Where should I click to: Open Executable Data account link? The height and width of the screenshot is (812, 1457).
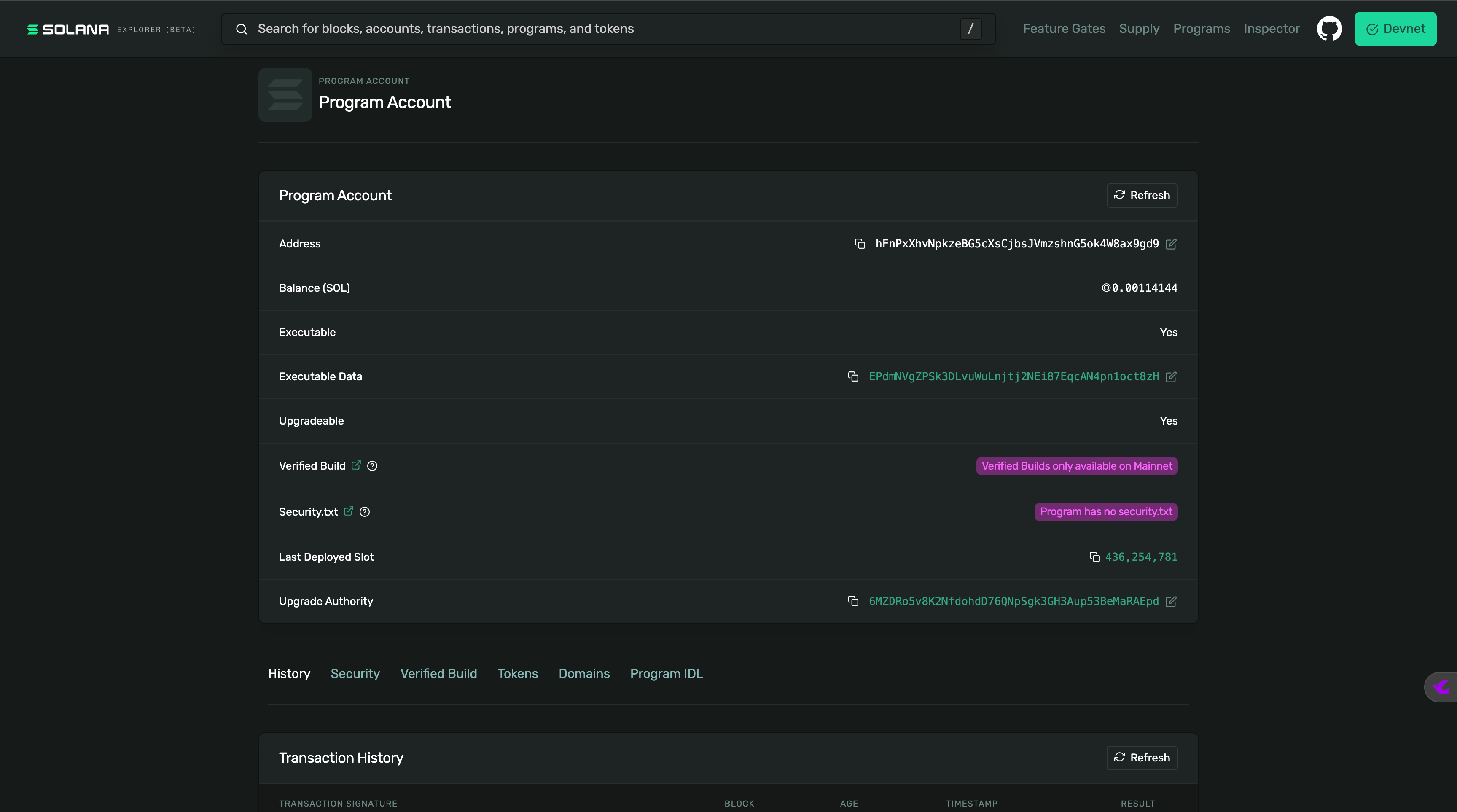pyautogui.click(x=1013, y=376)
